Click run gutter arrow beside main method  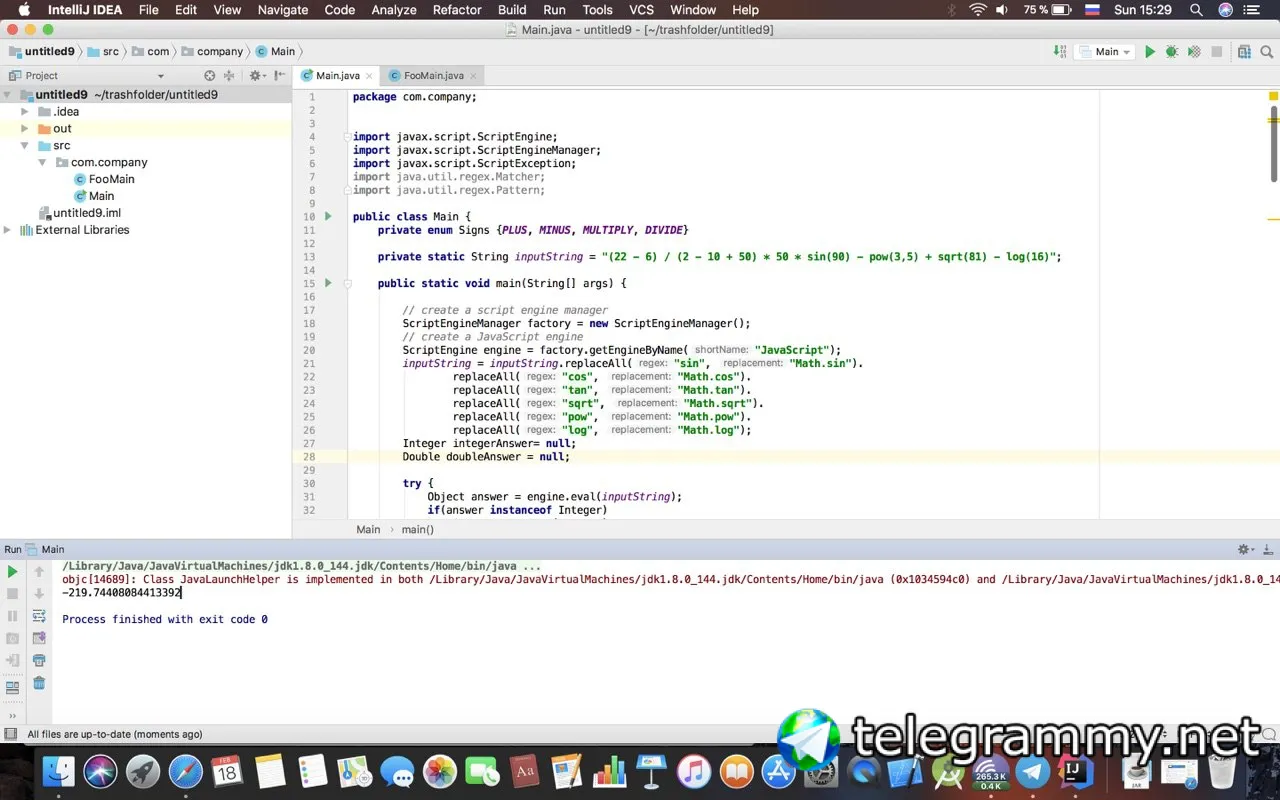(328, 283)
